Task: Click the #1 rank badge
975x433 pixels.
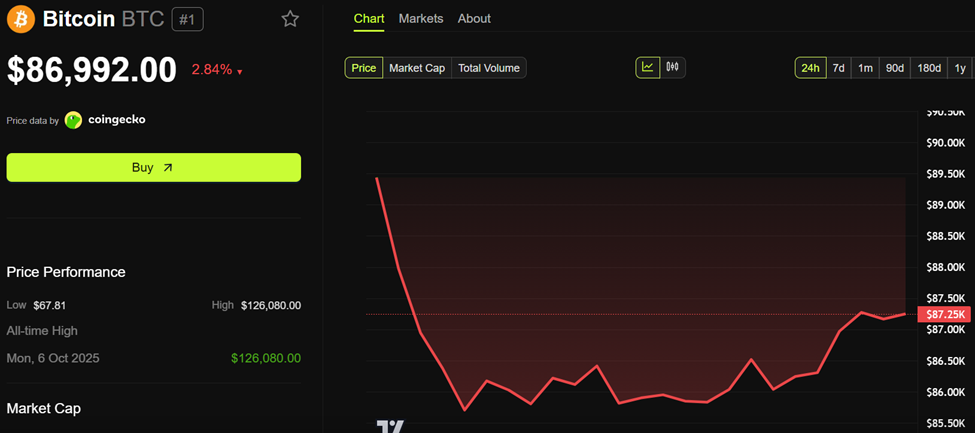Action: point(187,20)
